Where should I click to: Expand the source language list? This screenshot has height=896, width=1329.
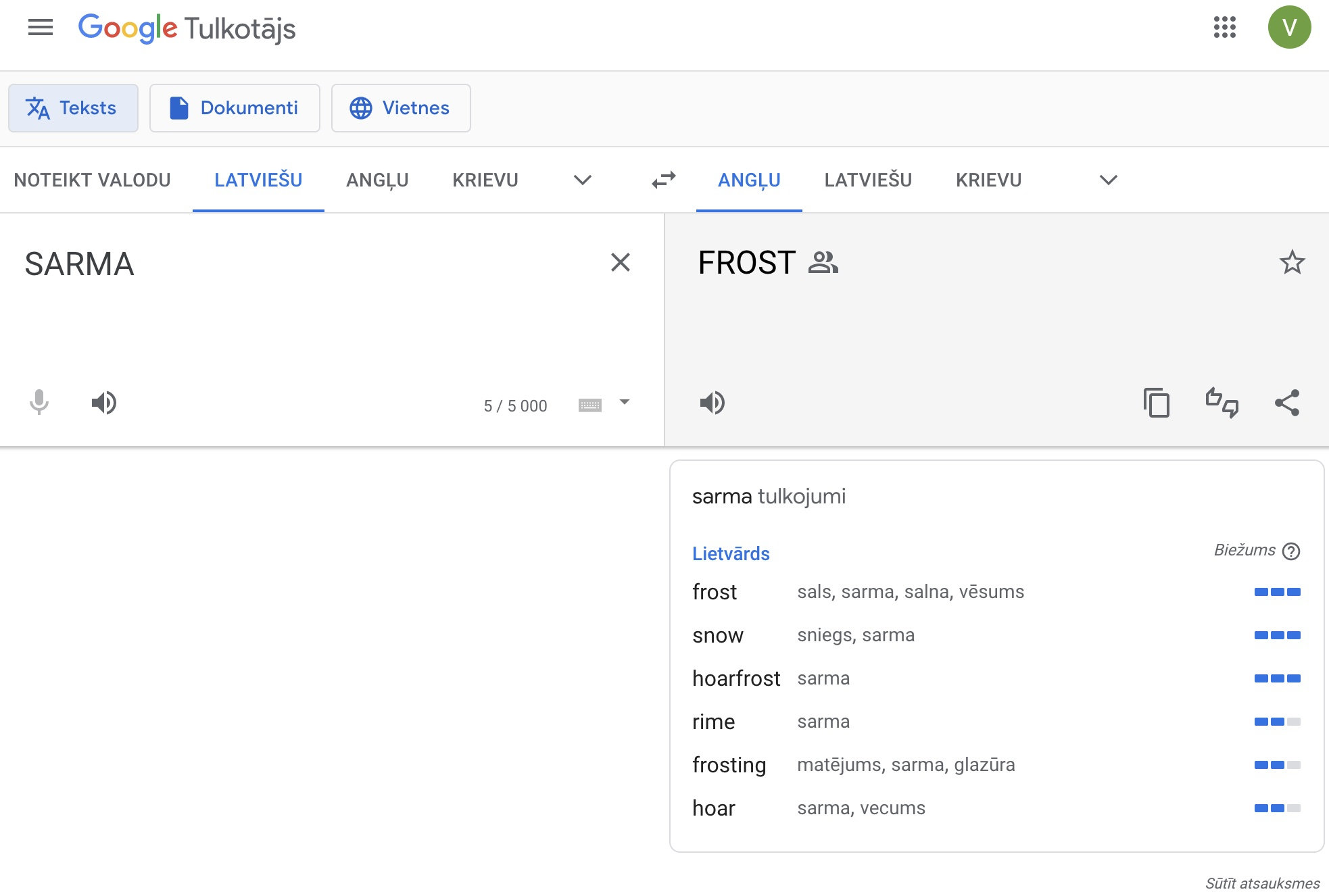(x=582, y=180)
